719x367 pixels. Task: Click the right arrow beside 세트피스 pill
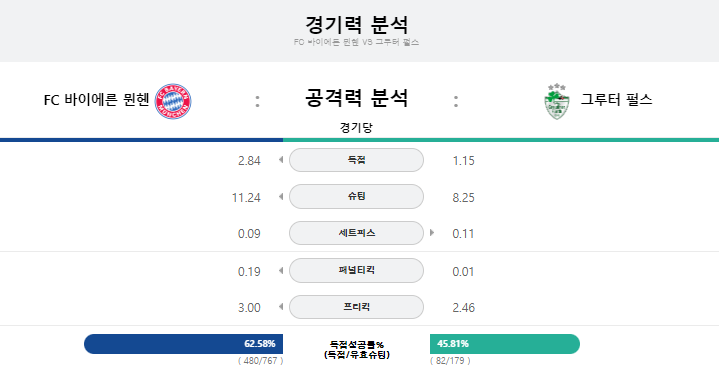click(x=432, y=233)
